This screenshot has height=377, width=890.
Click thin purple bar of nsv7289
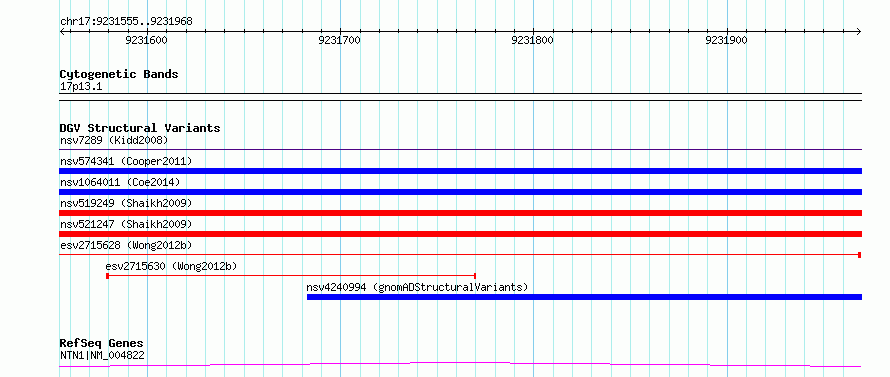(460, 150)
